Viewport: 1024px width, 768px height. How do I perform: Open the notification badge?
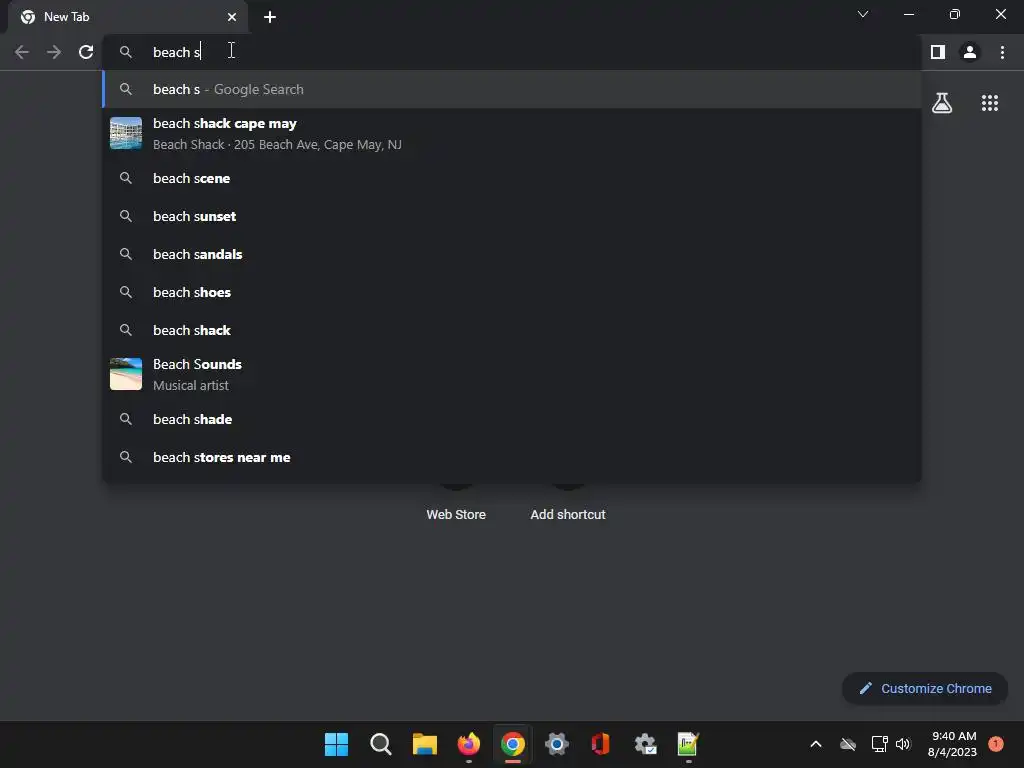point(996,744)
